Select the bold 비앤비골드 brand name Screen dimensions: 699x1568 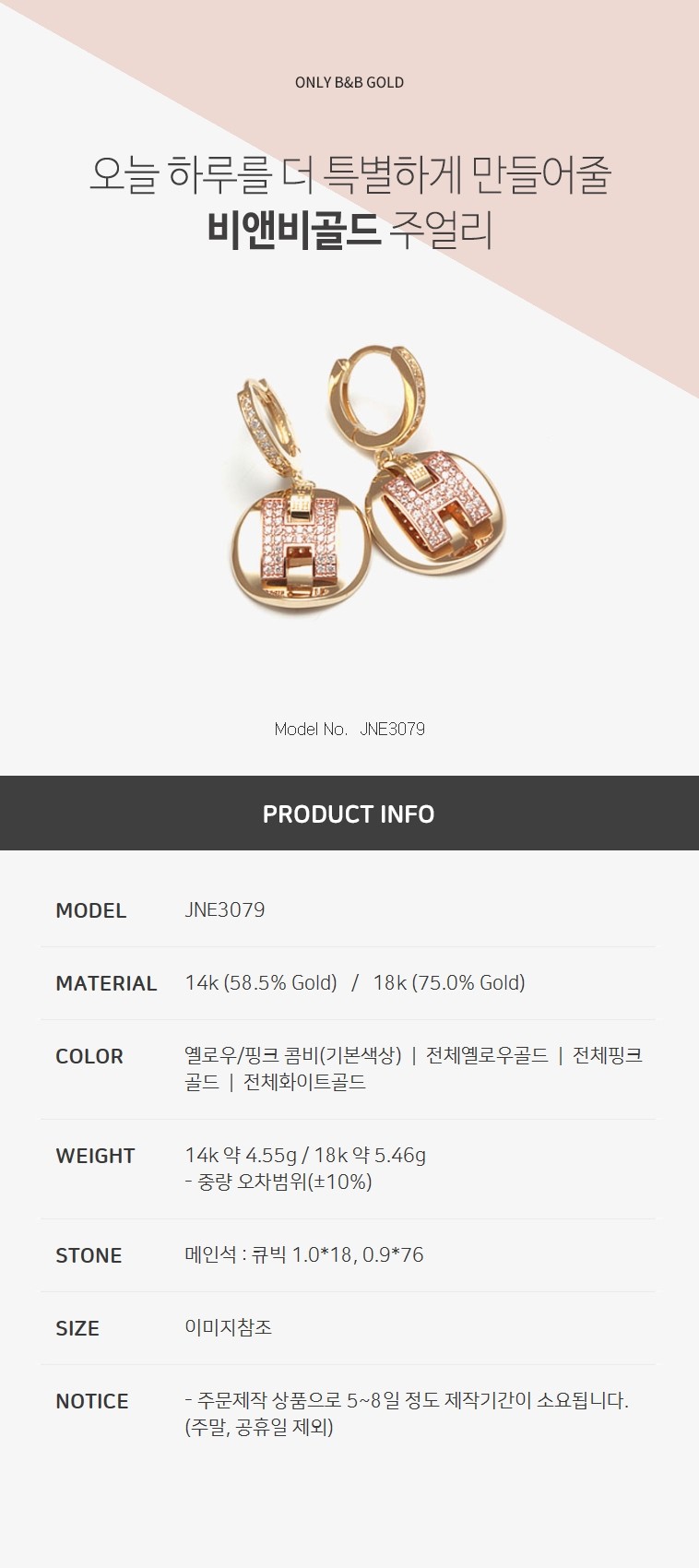(x=293, y=231)
